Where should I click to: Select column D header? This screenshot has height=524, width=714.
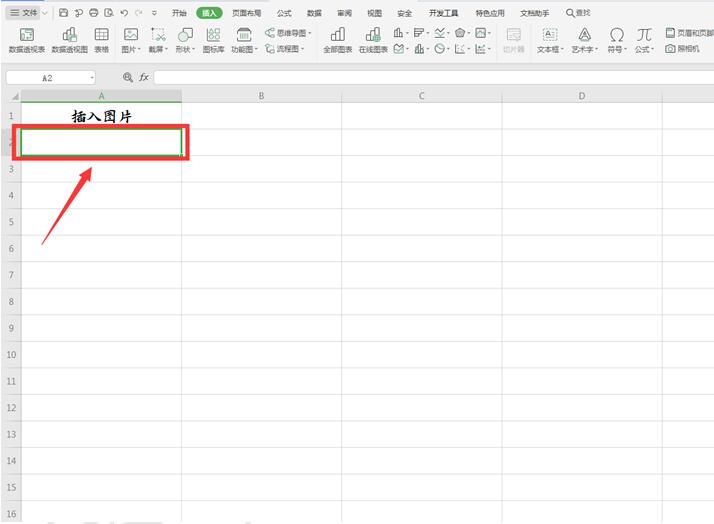(582, 96)
